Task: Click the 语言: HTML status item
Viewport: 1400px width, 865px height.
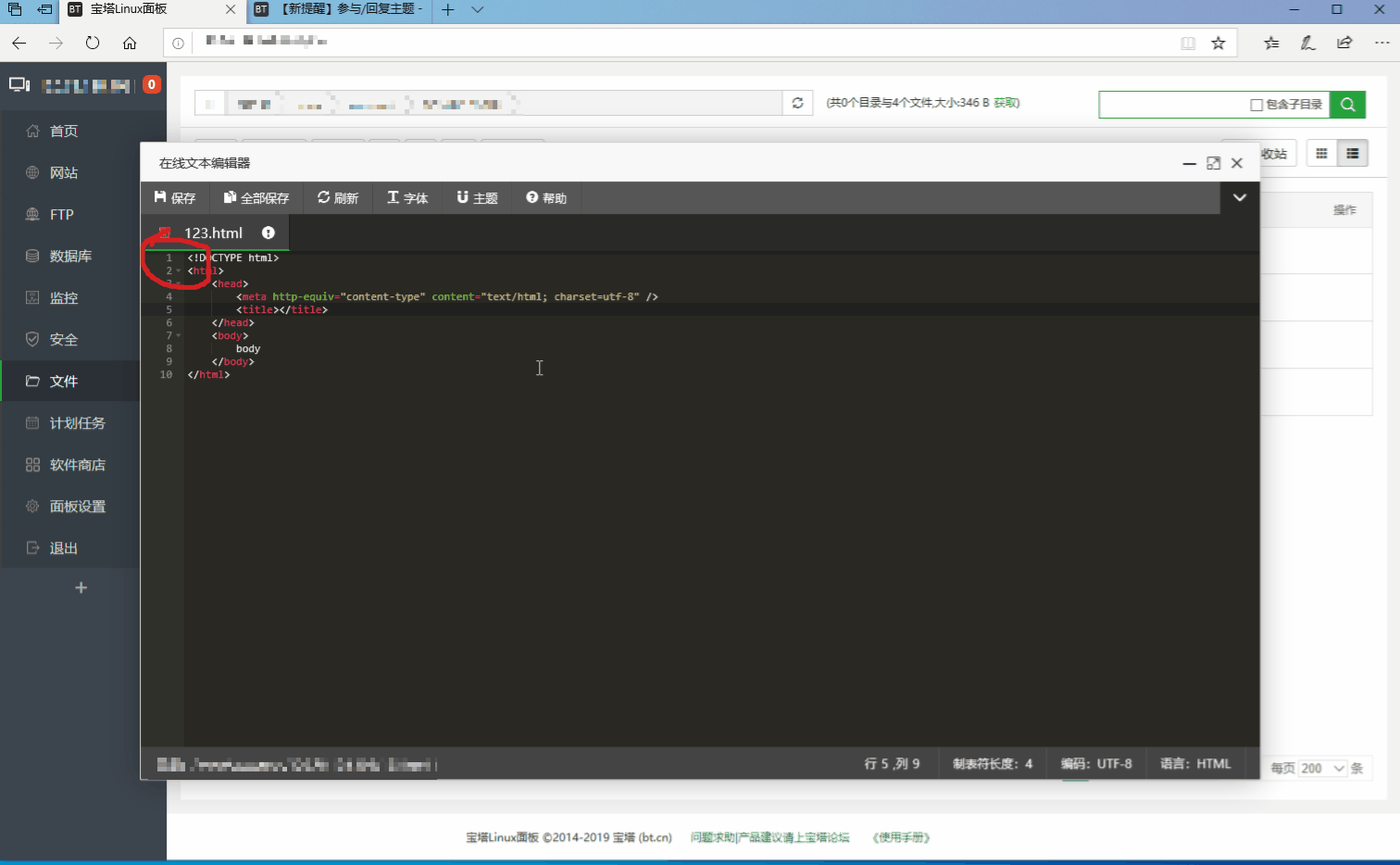Action: (x=1196, y=764)
